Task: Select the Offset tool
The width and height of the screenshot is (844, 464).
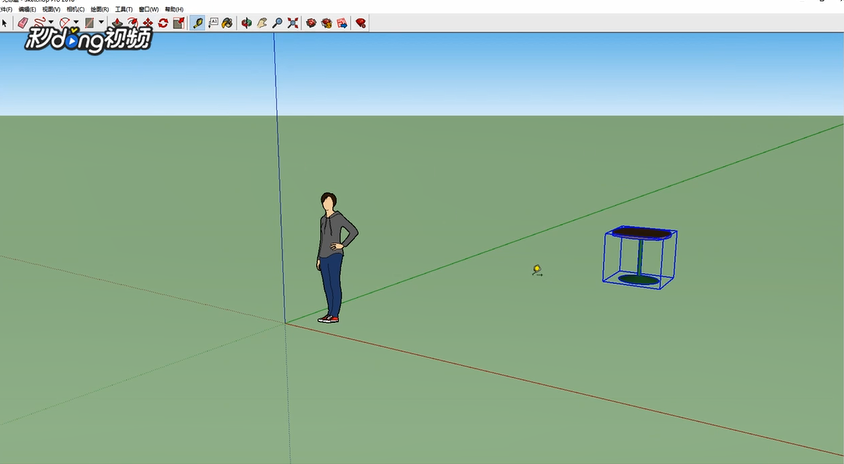Action: (x=132, y=23)
